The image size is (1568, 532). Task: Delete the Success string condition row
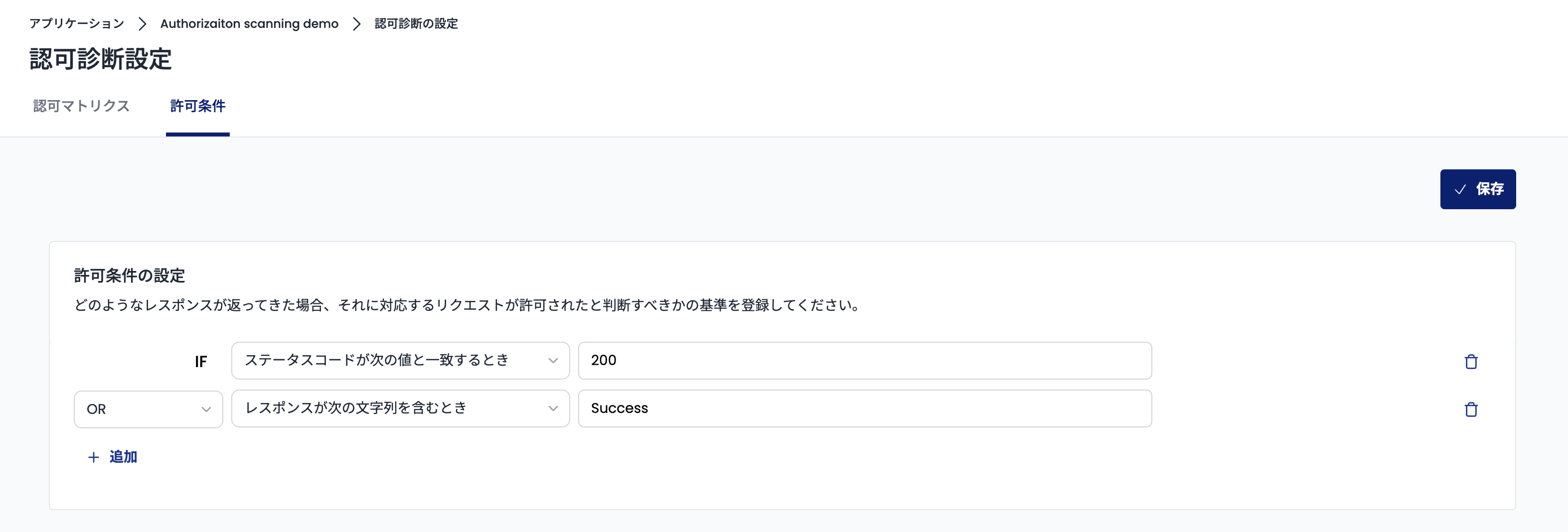pyautogui.click(x=1471, y=409)
